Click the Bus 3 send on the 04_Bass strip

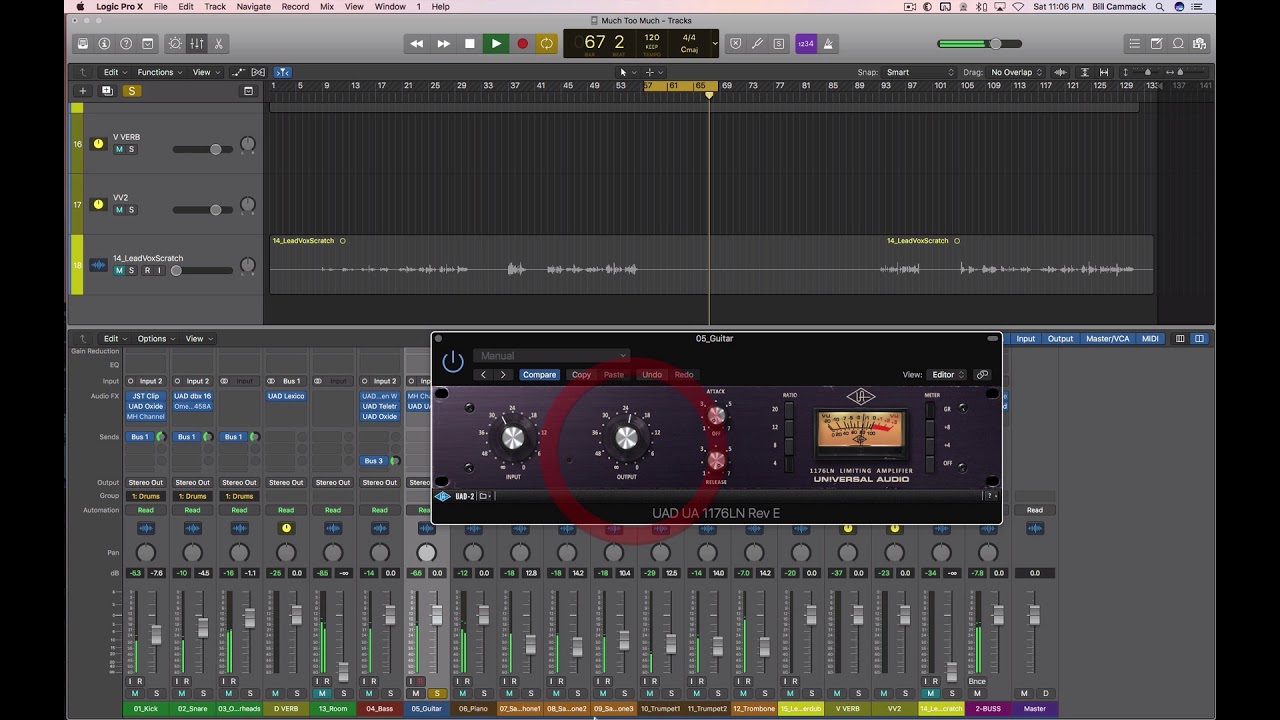[x=374, y=461]
